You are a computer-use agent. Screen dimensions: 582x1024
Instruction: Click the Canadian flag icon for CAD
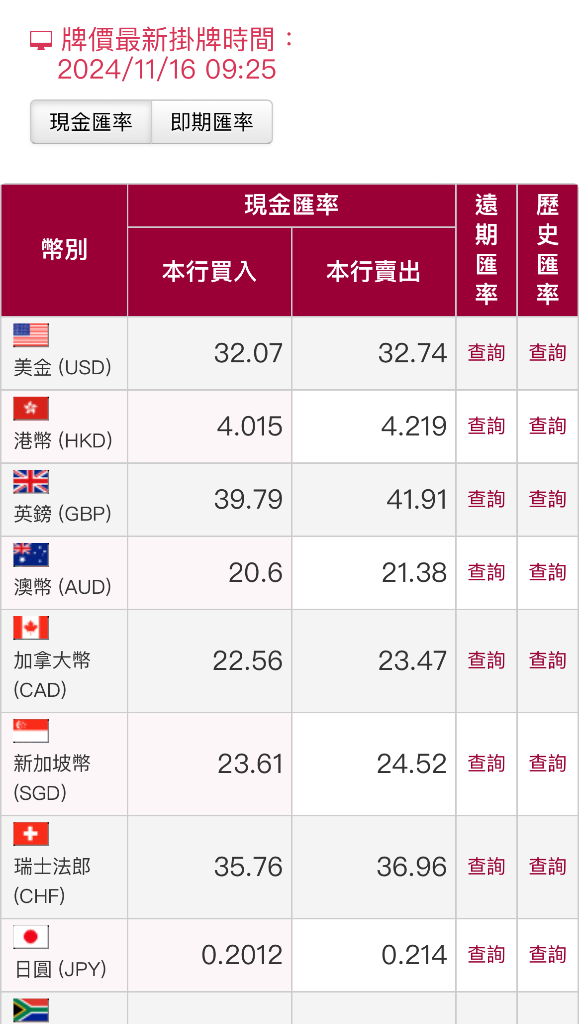click(31, 628)
